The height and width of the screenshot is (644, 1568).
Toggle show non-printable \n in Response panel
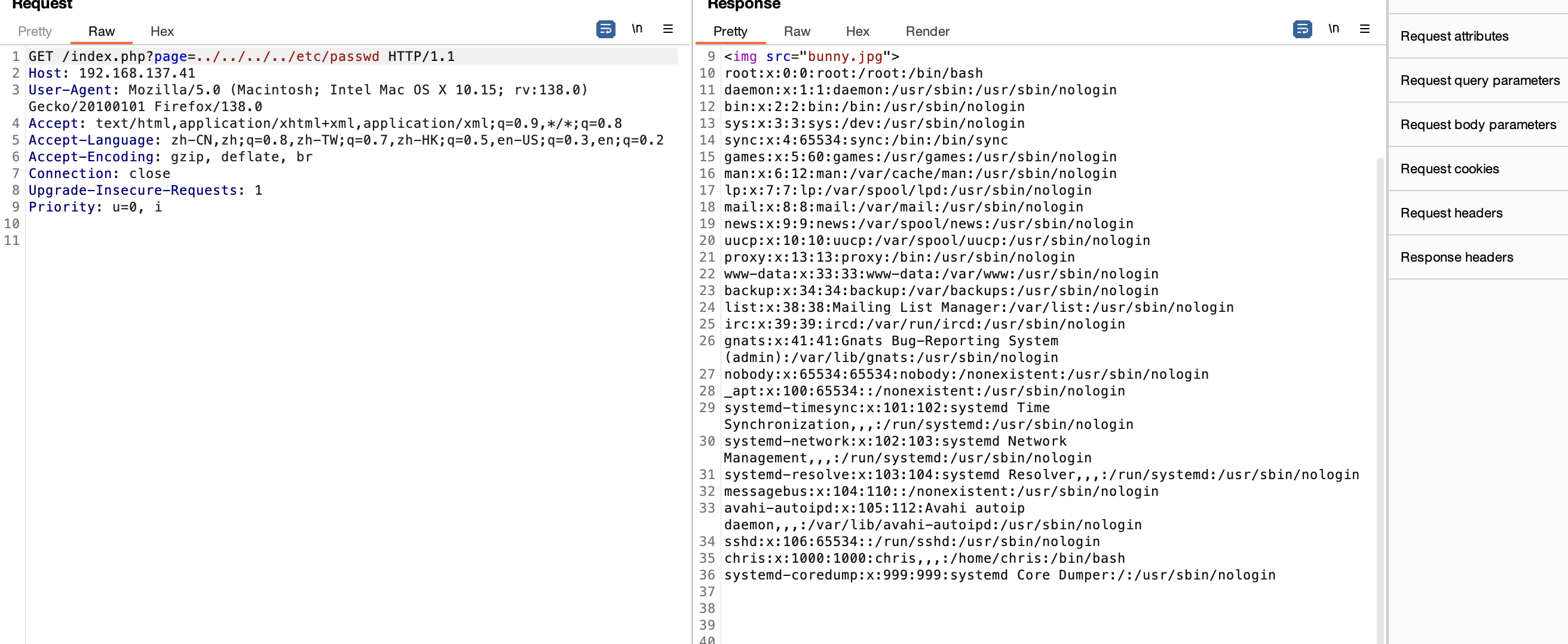(x=1334, y=29)
